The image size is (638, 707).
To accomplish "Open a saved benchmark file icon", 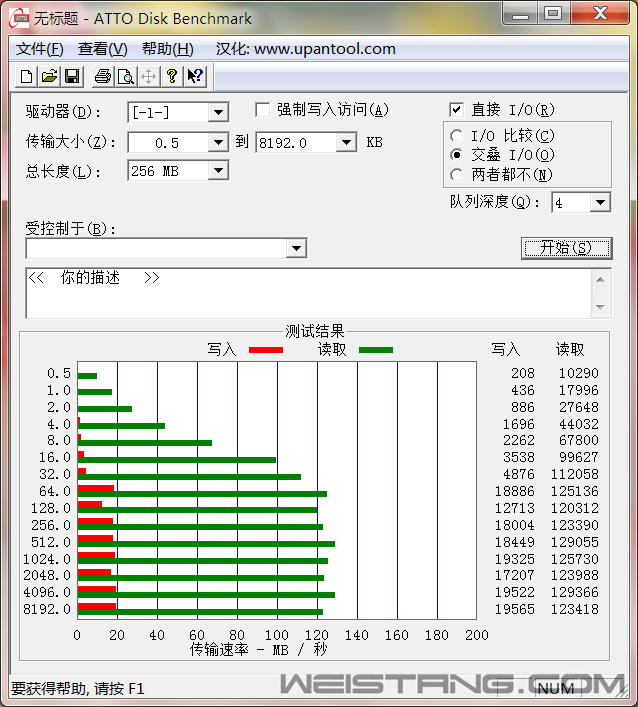I will click(49, 76).
